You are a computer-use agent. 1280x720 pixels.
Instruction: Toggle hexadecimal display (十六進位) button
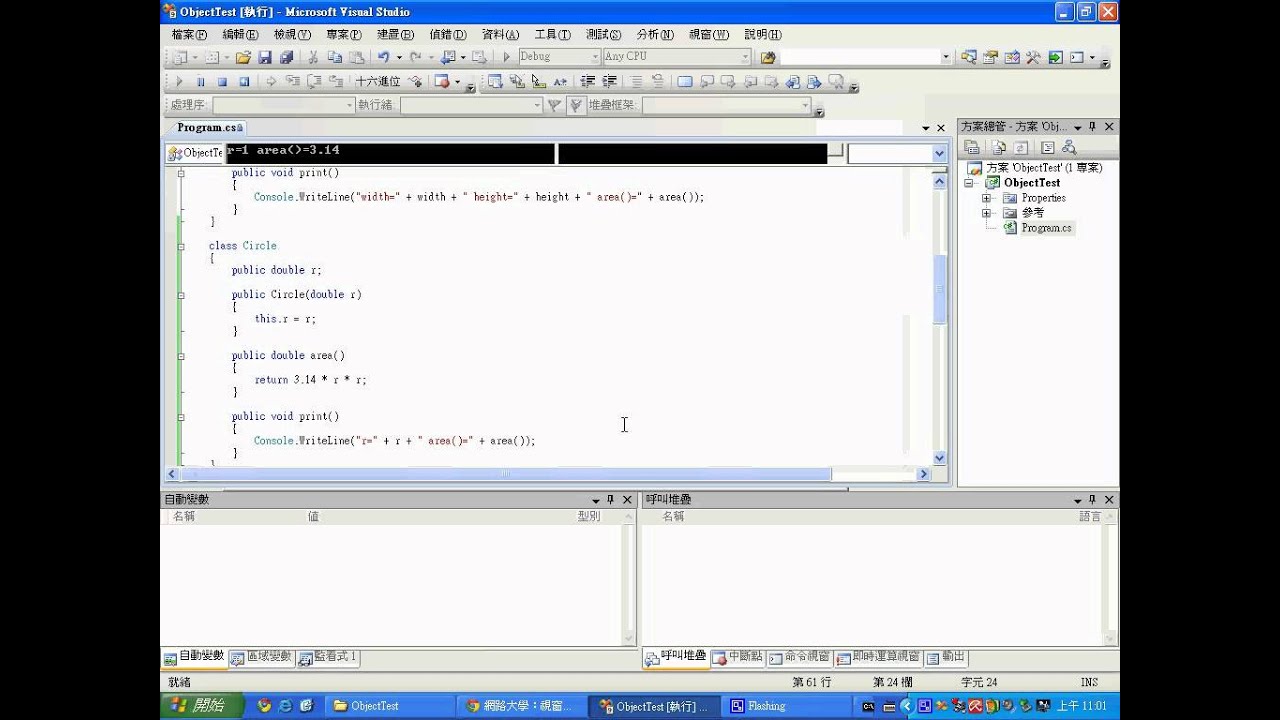tap(379, 82)
